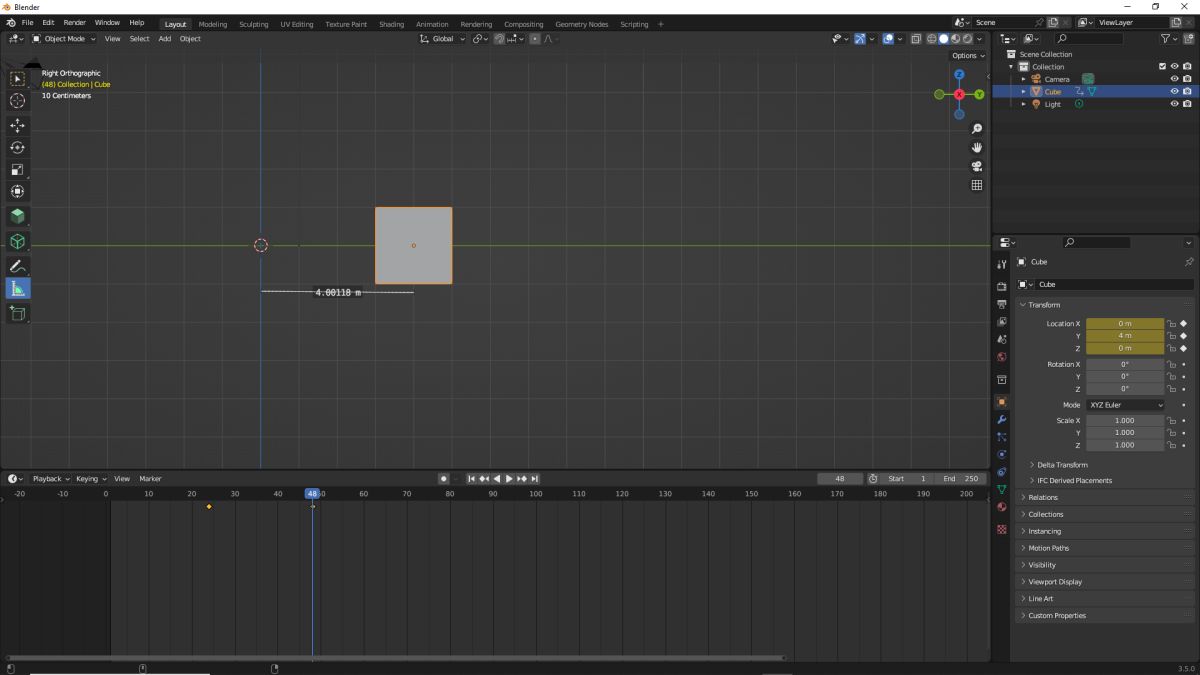Open the Modifiers wrench tab
The width and height of the screenshot is (1200, 675).
tap(1002, 419)
